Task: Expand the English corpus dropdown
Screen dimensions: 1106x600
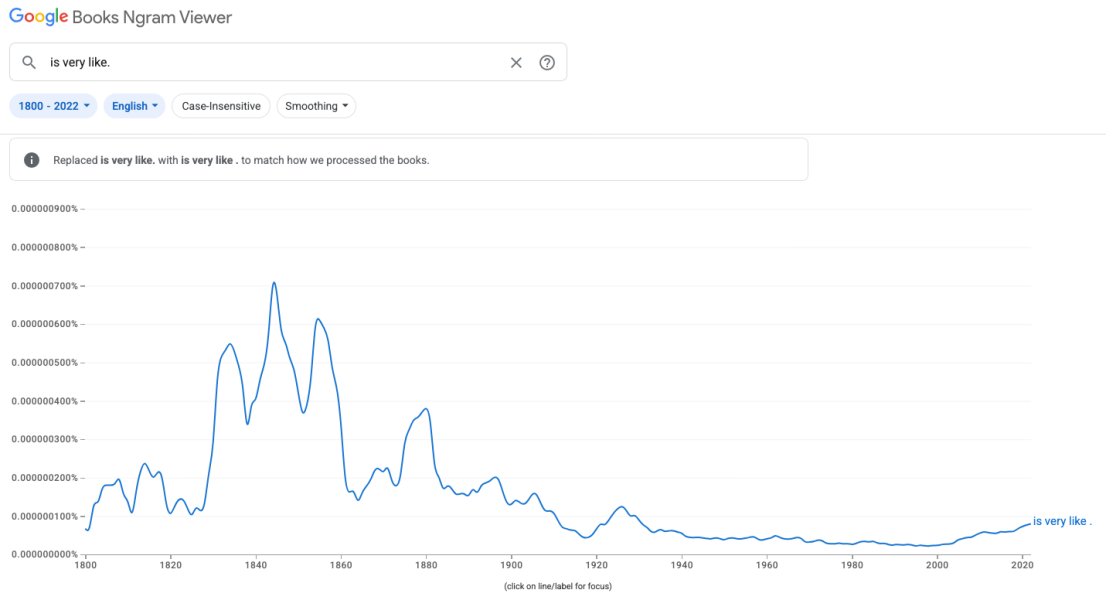Action: [135, 106]
